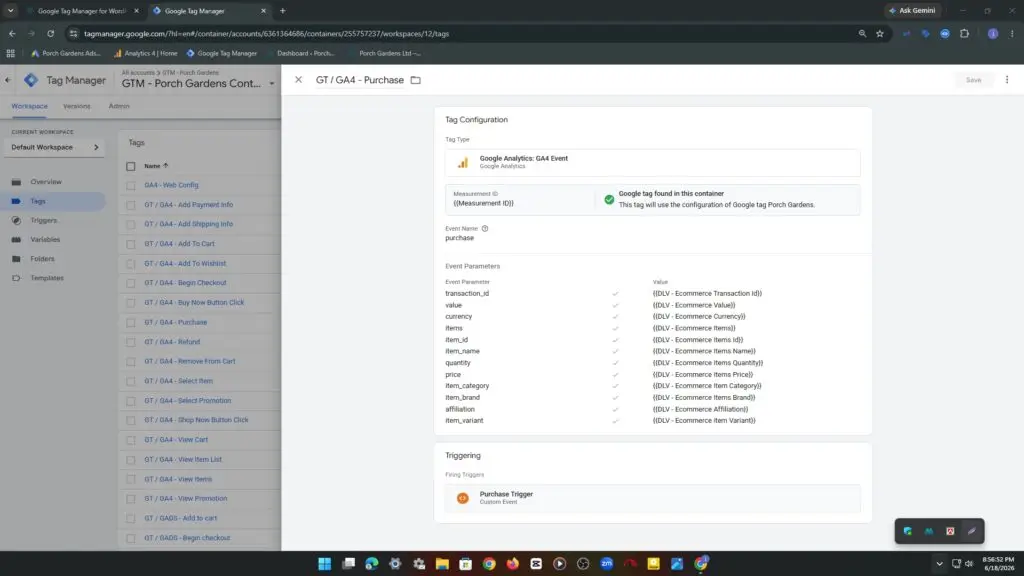Screen dimensions: 1024x576
Task: Open the Event Name help icon
Action: [485, 229]
